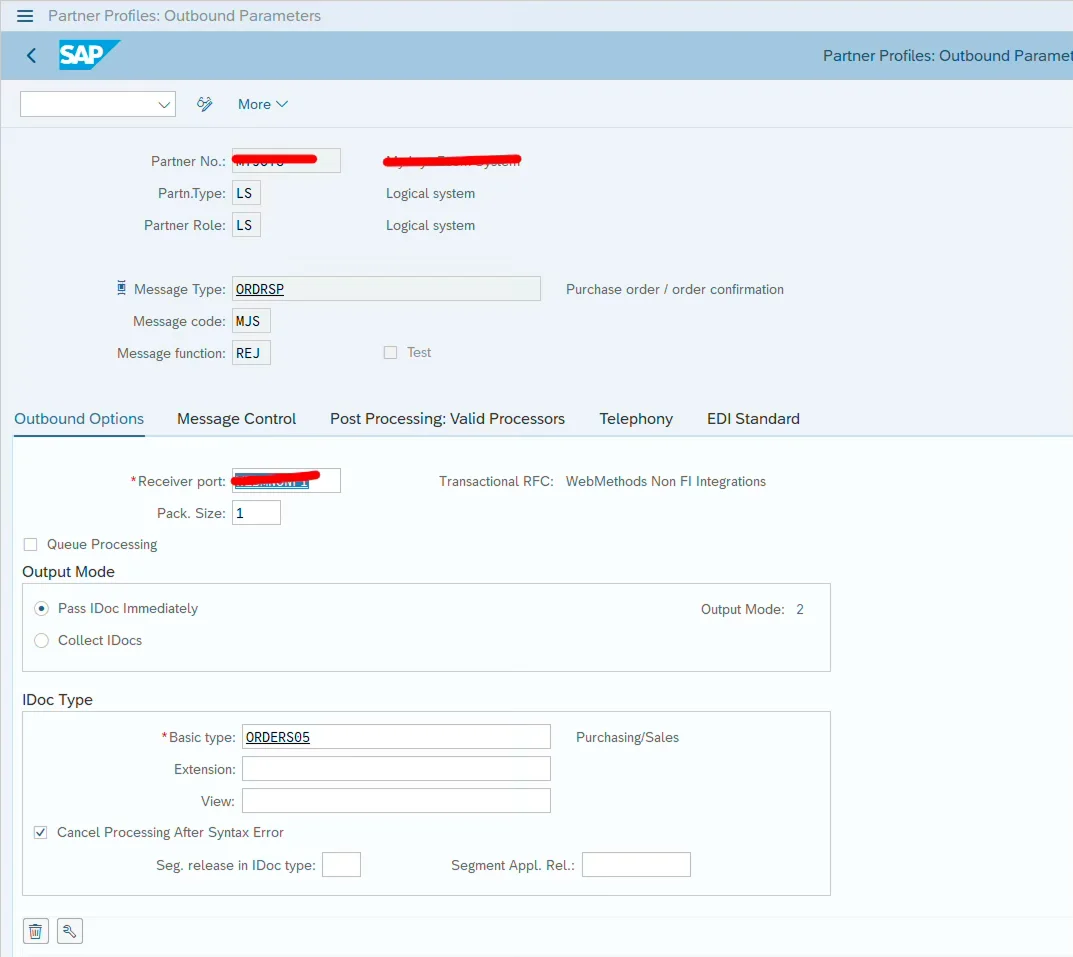Click the SAP logo
The height and width of the screenshot is (957, 1073).
[88, 55]
